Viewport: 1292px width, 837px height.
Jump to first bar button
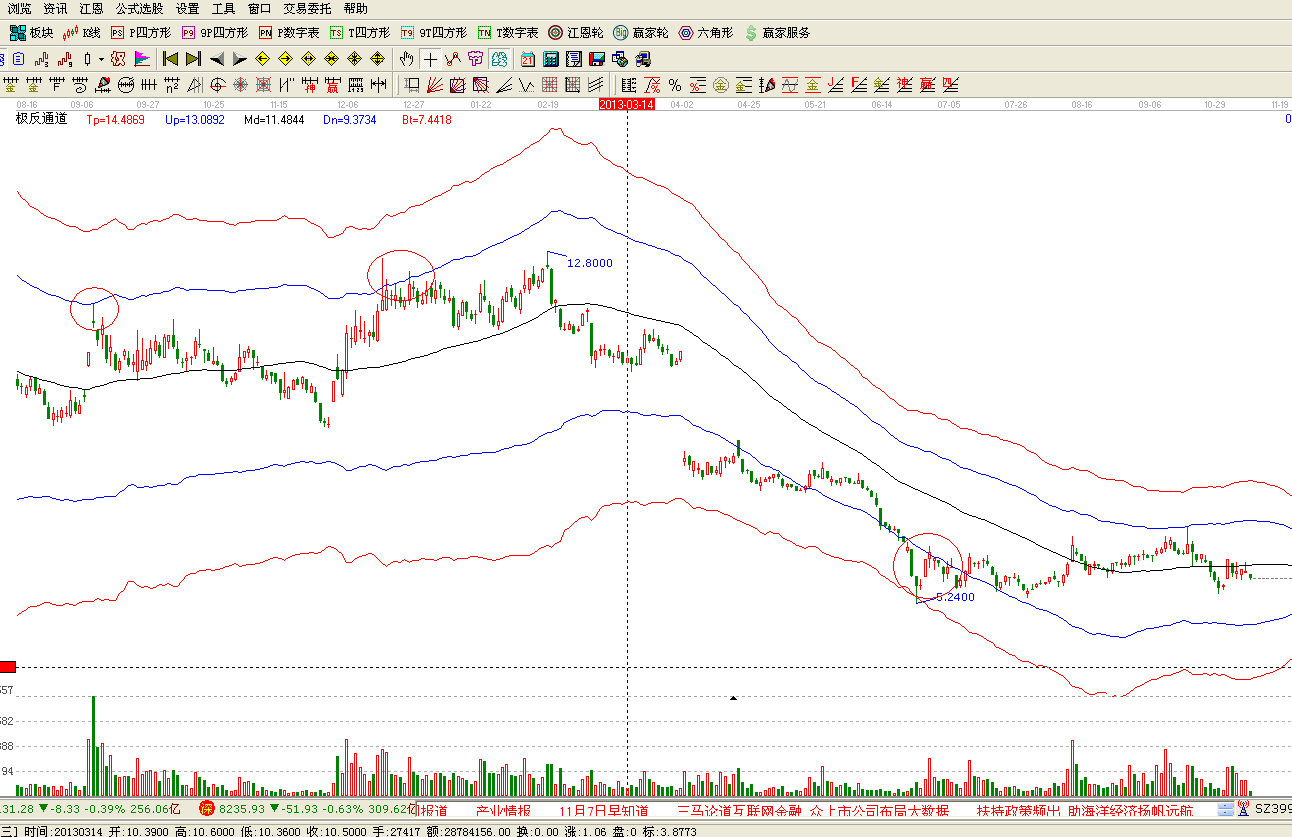click(170, 59)
